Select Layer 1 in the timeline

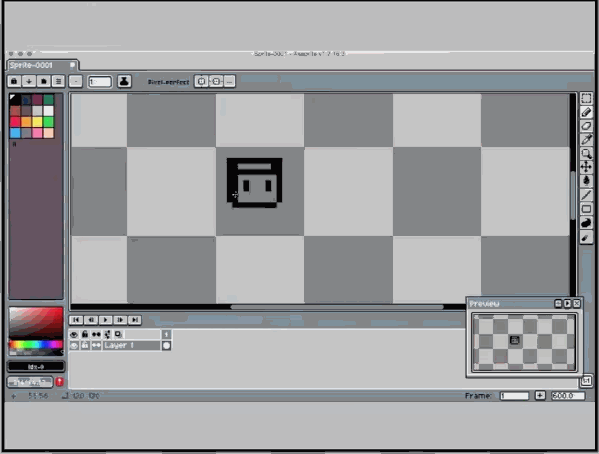tap(131, 345)
